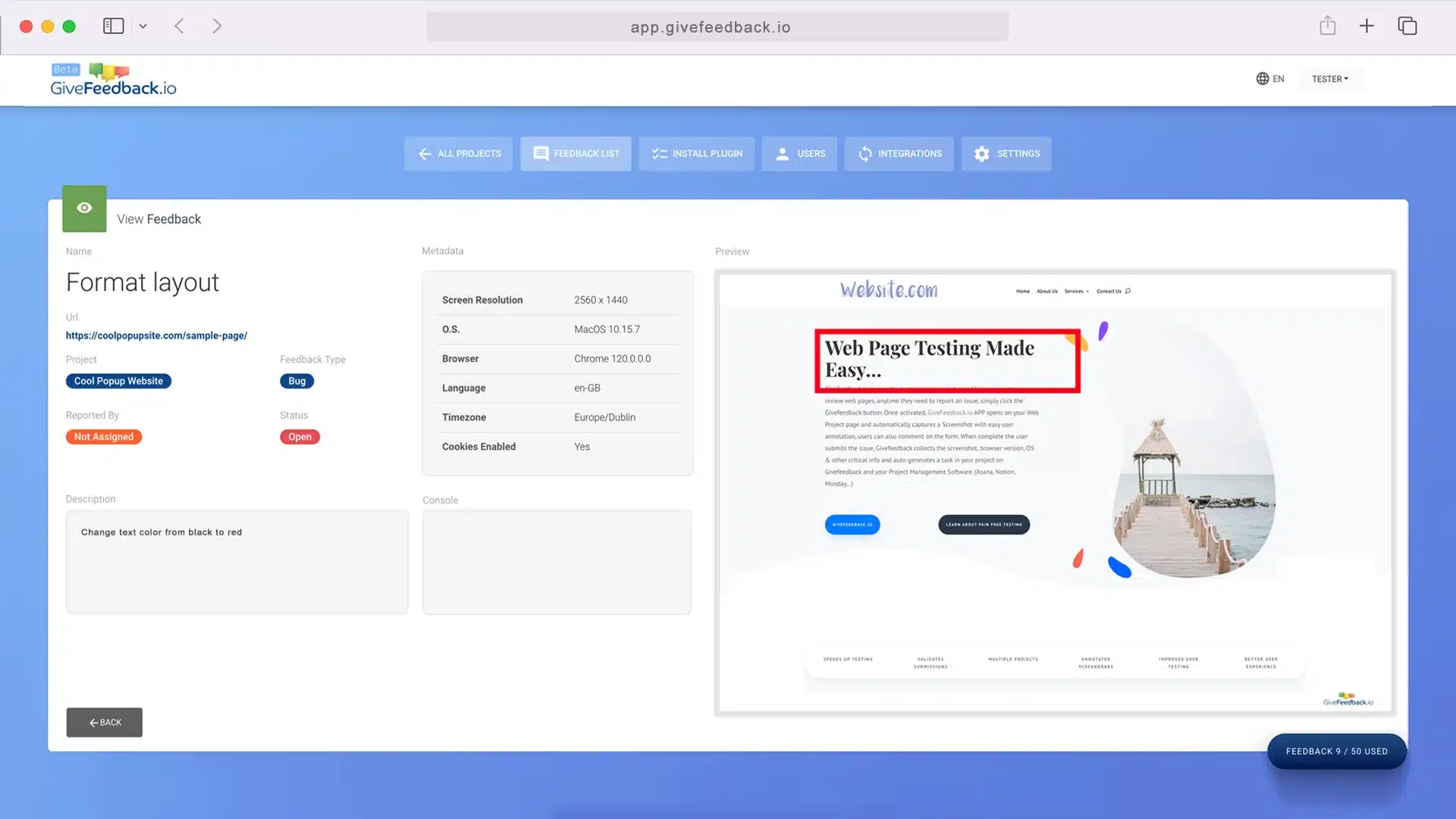Click the globe language icon
The image size is (1456, 819).
pyautogui.click(x=1262, y=79)
